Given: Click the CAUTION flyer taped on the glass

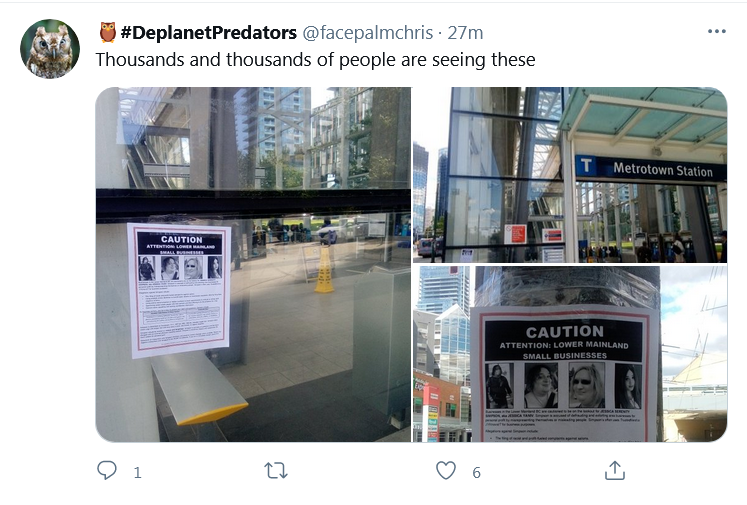Looking at the screenshot, I should [x=179, y=290].
